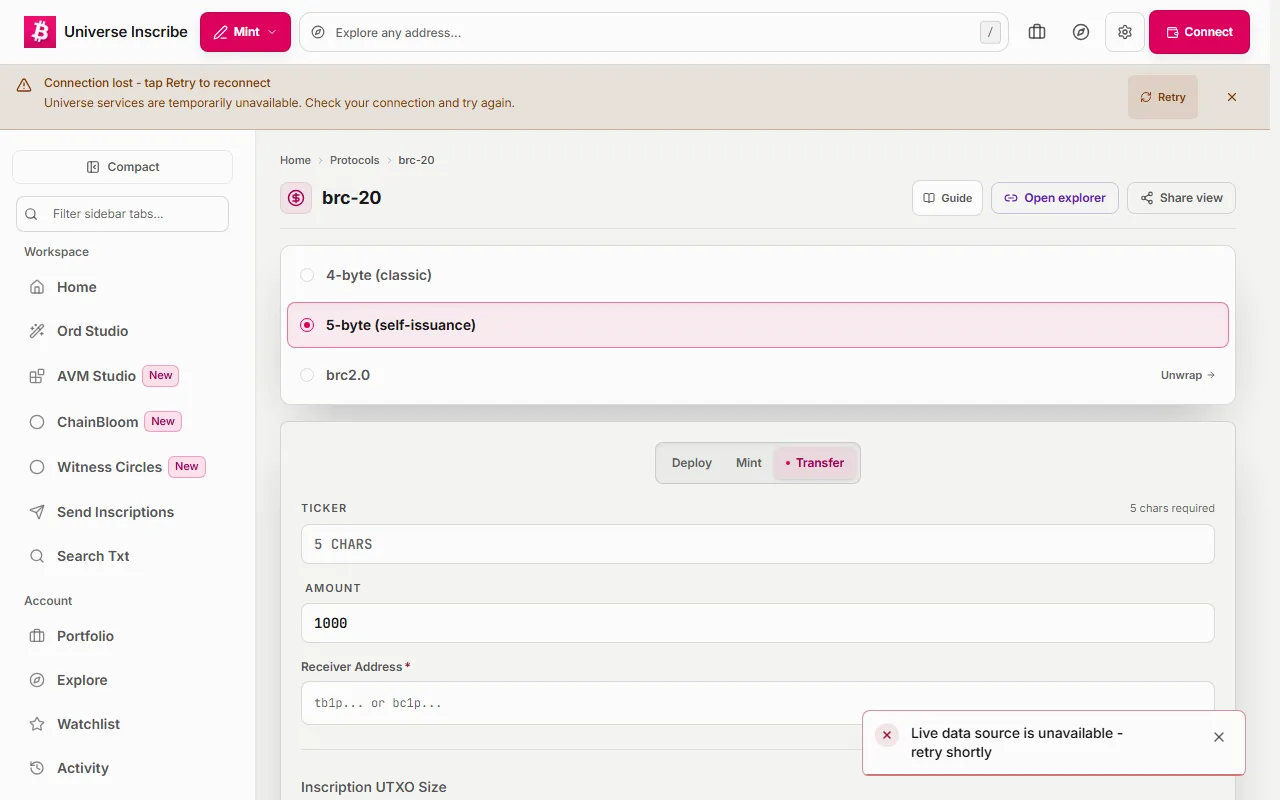1280x800 pixels.
Task: Click the Search Txt magnifier icon
Action: (37, 556)
